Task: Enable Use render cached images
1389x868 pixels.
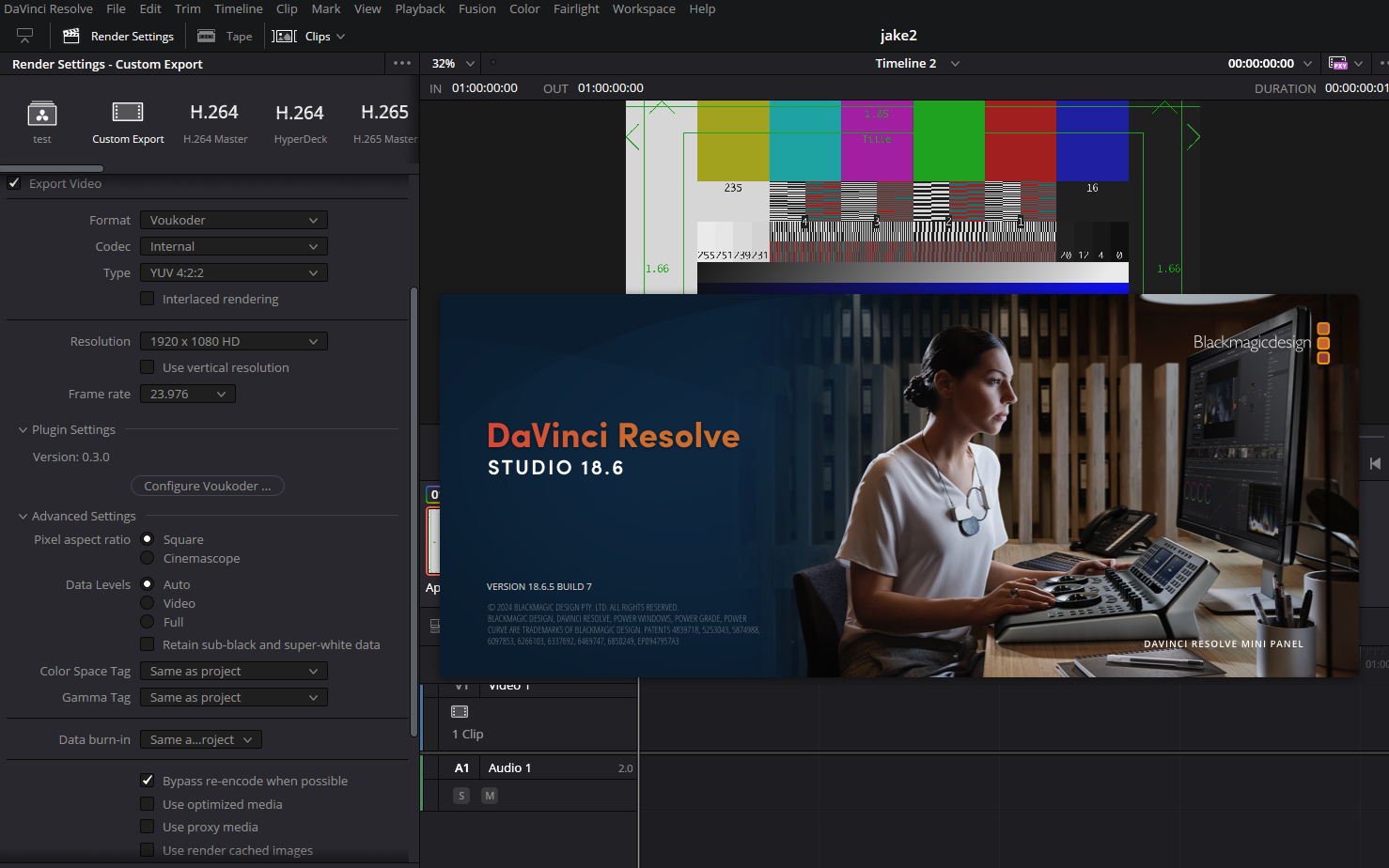Action: (148, 850)
